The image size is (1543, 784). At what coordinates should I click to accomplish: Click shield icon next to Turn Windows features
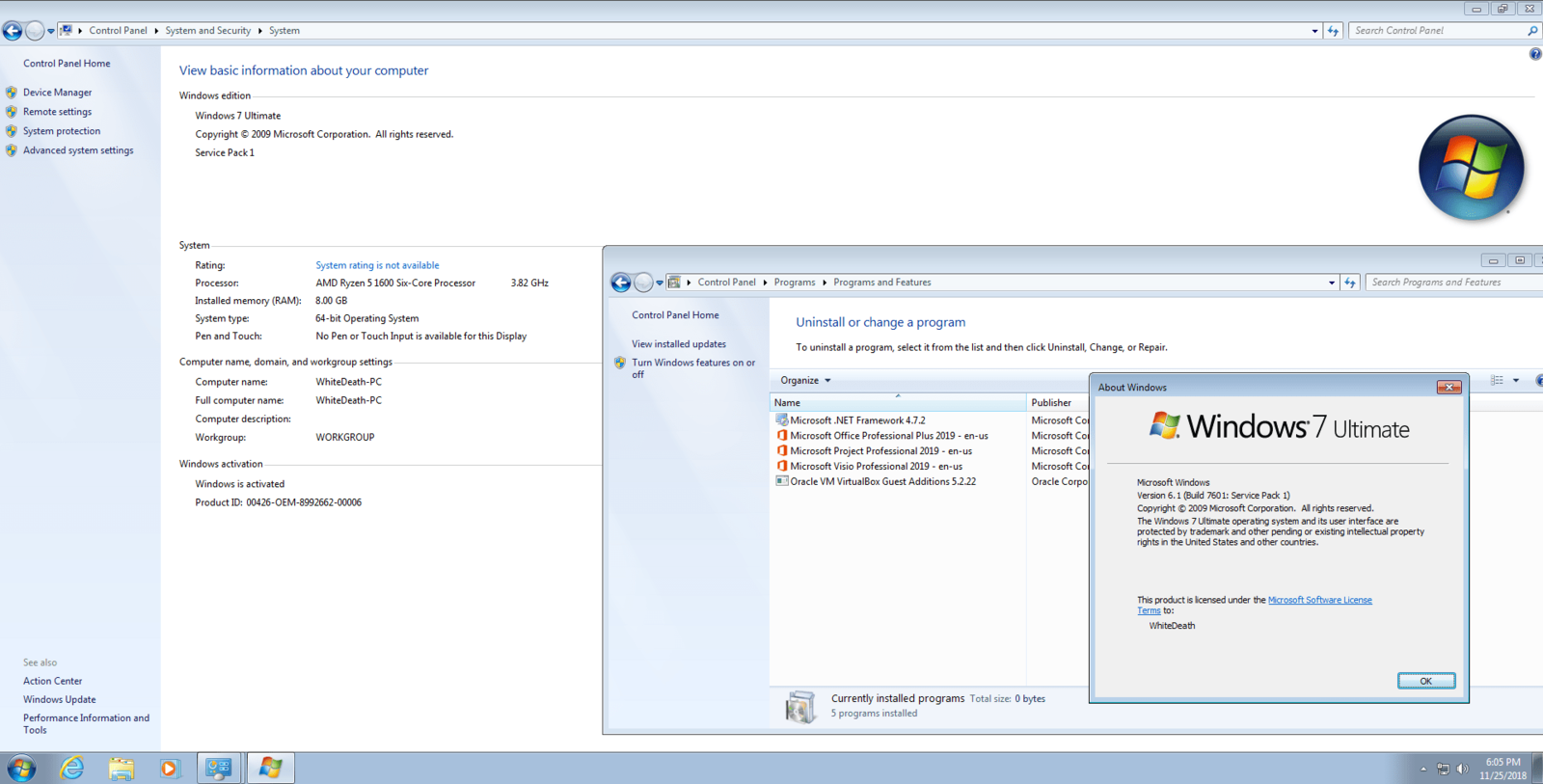point(620,364)
